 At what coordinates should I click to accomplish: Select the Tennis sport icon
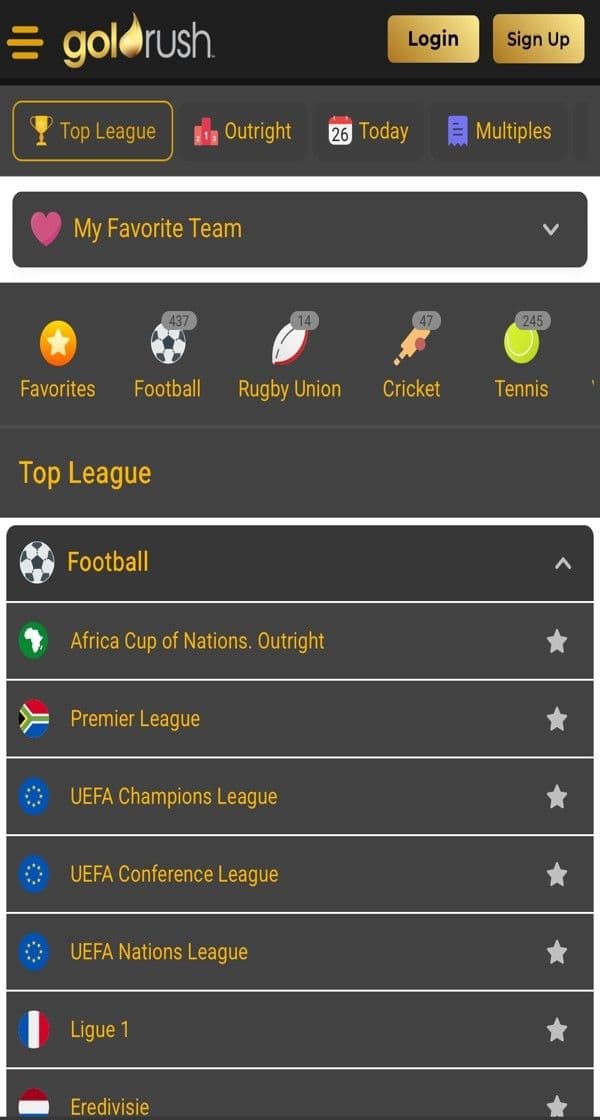tap(521, 345)
